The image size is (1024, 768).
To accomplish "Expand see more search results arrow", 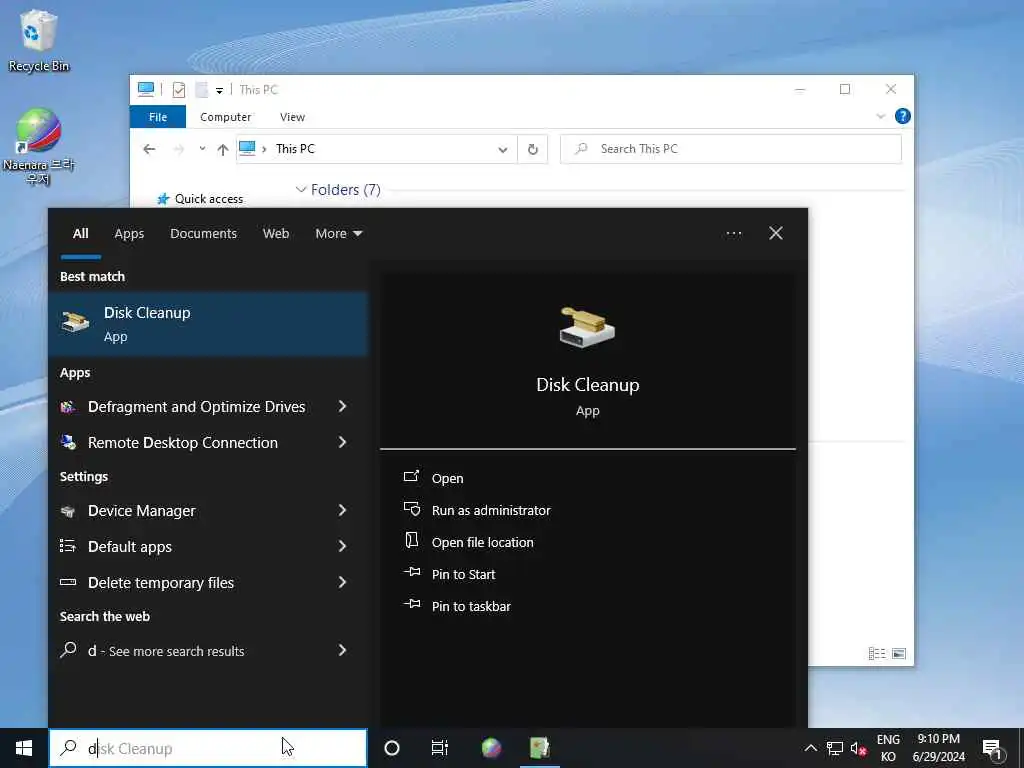I will (x=342, y=650).
